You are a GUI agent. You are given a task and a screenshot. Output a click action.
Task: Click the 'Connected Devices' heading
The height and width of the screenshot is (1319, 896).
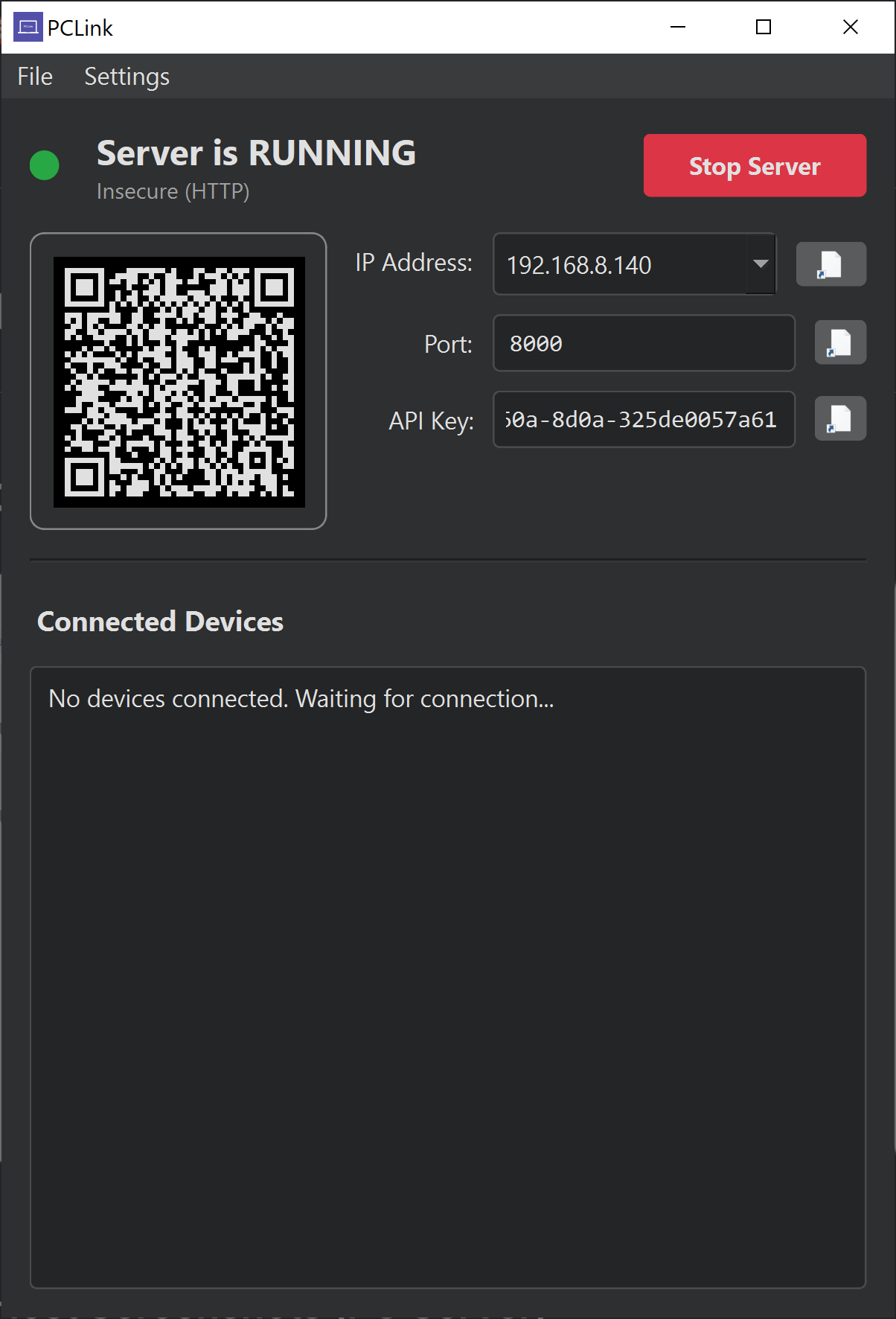pyautogui.click(x=161, y=622)
